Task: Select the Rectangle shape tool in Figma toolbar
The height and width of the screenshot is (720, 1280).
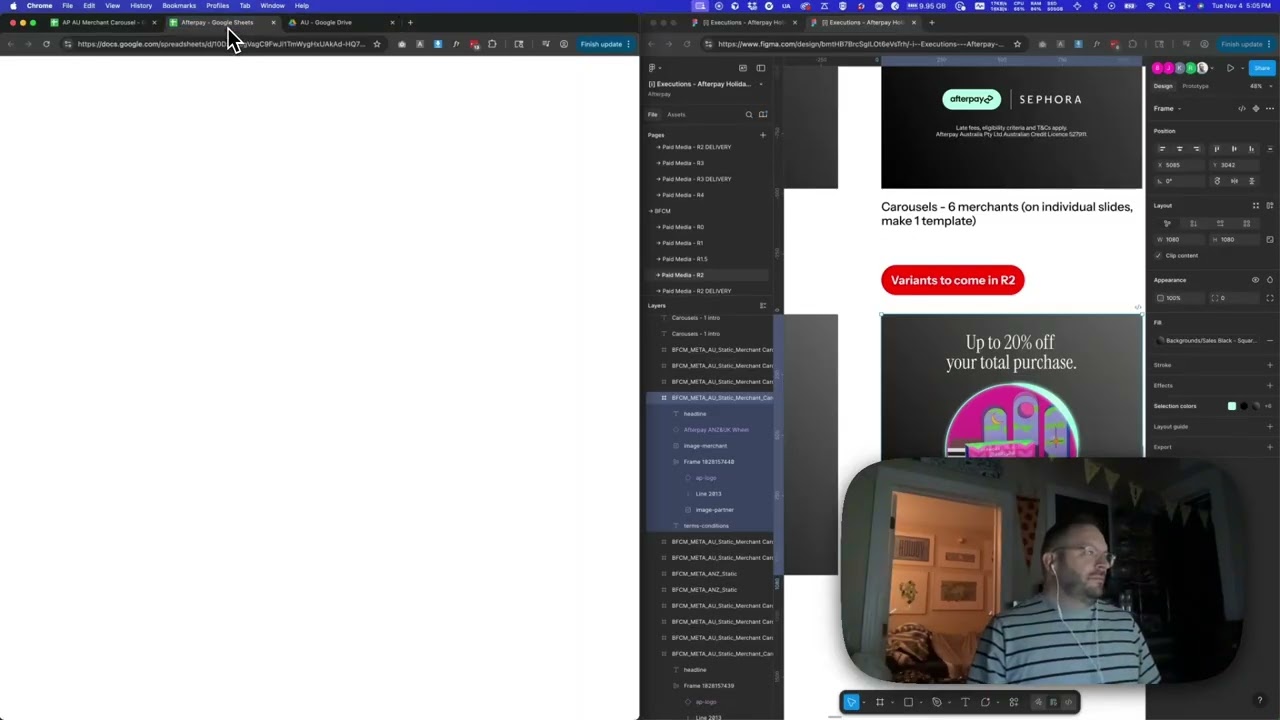Action: click(x=908, y=702)
